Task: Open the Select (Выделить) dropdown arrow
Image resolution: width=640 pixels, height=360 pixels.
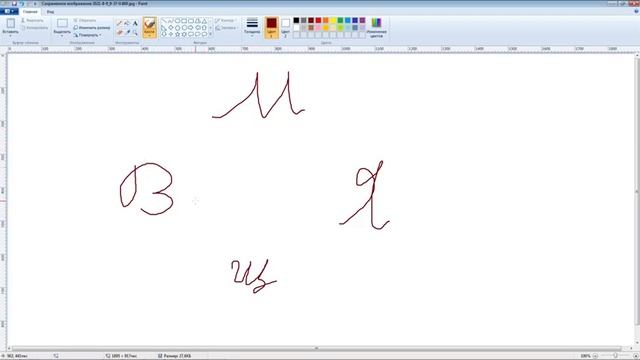Action: coord(62,36)
